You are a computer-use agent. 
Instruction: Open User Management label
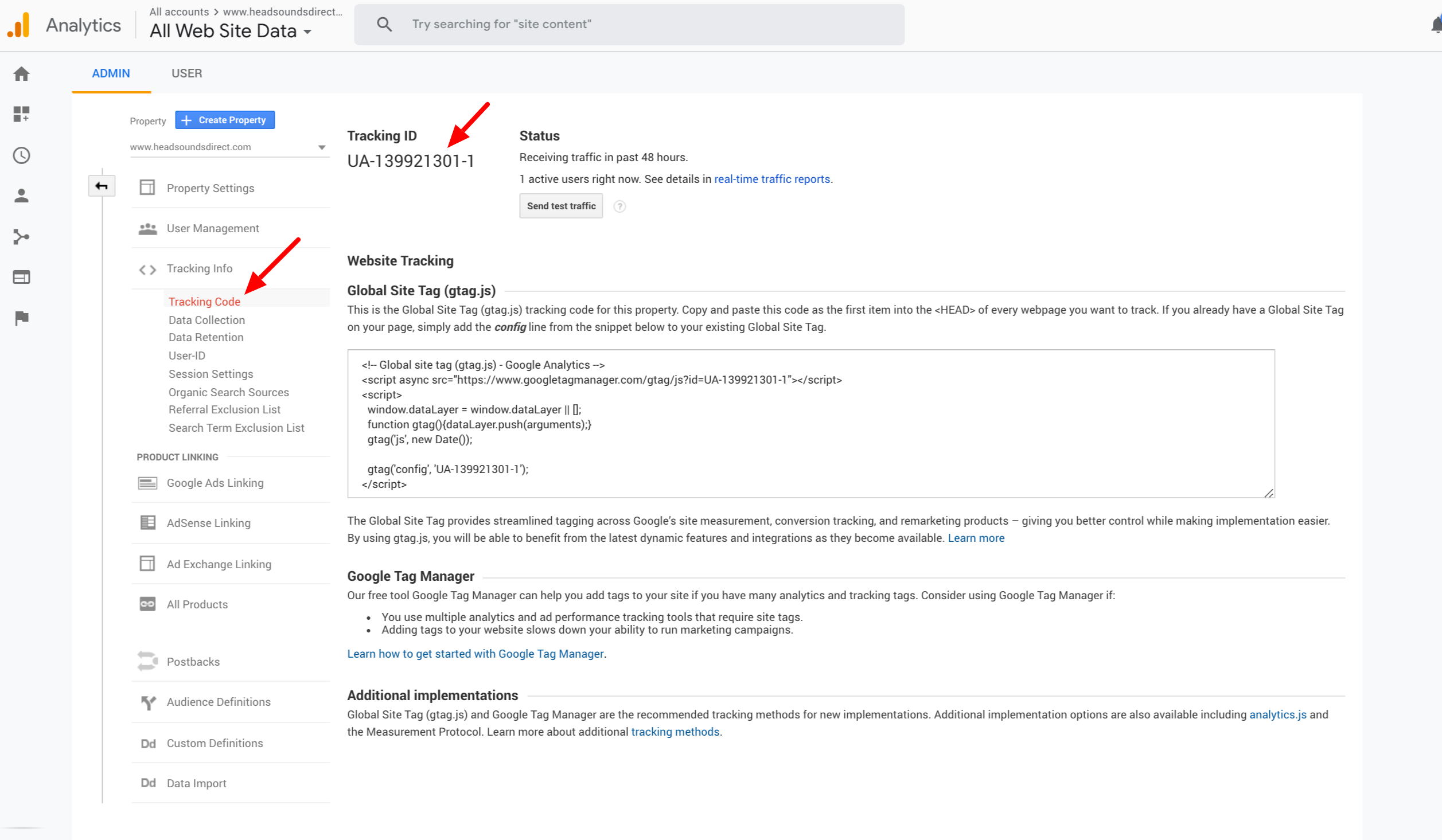coord(213,228)
